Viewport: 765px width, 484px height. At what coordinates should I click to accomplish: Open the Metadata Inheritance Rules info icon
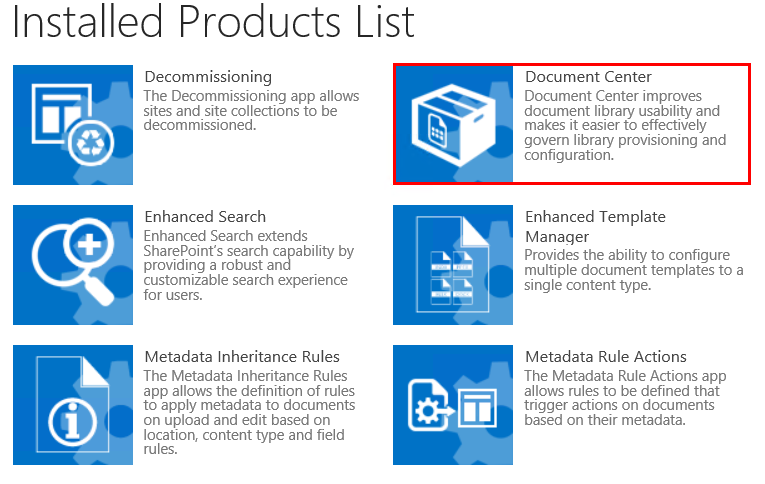click(72, 405)
